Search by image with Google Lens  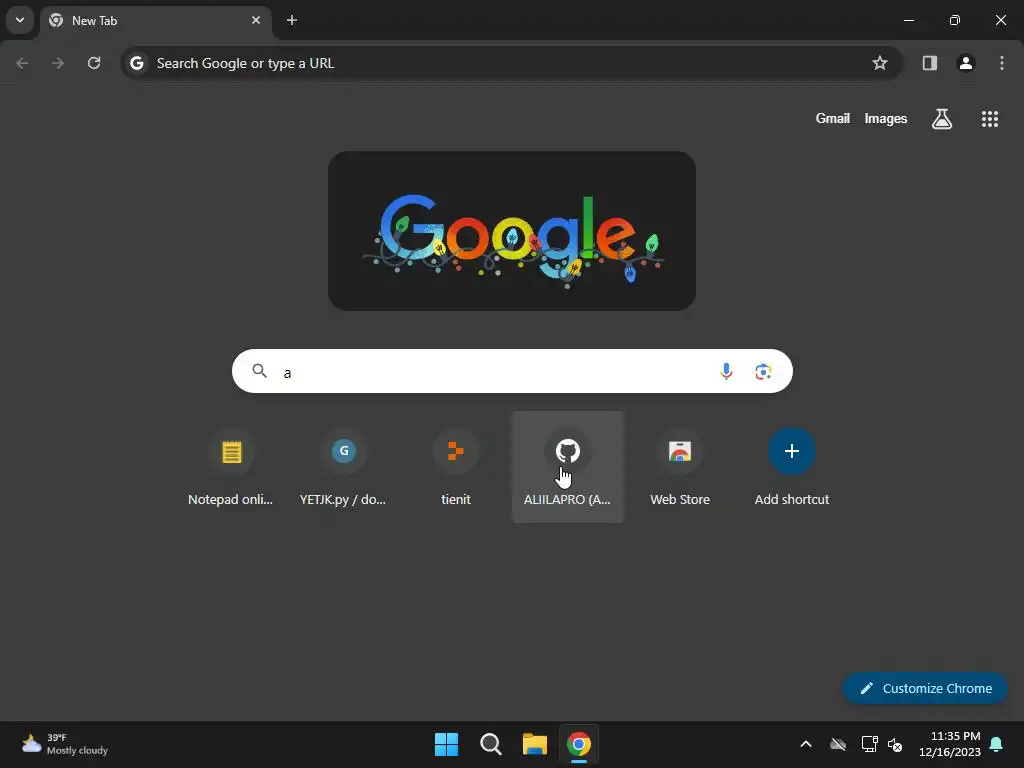(x=763, y=372)
